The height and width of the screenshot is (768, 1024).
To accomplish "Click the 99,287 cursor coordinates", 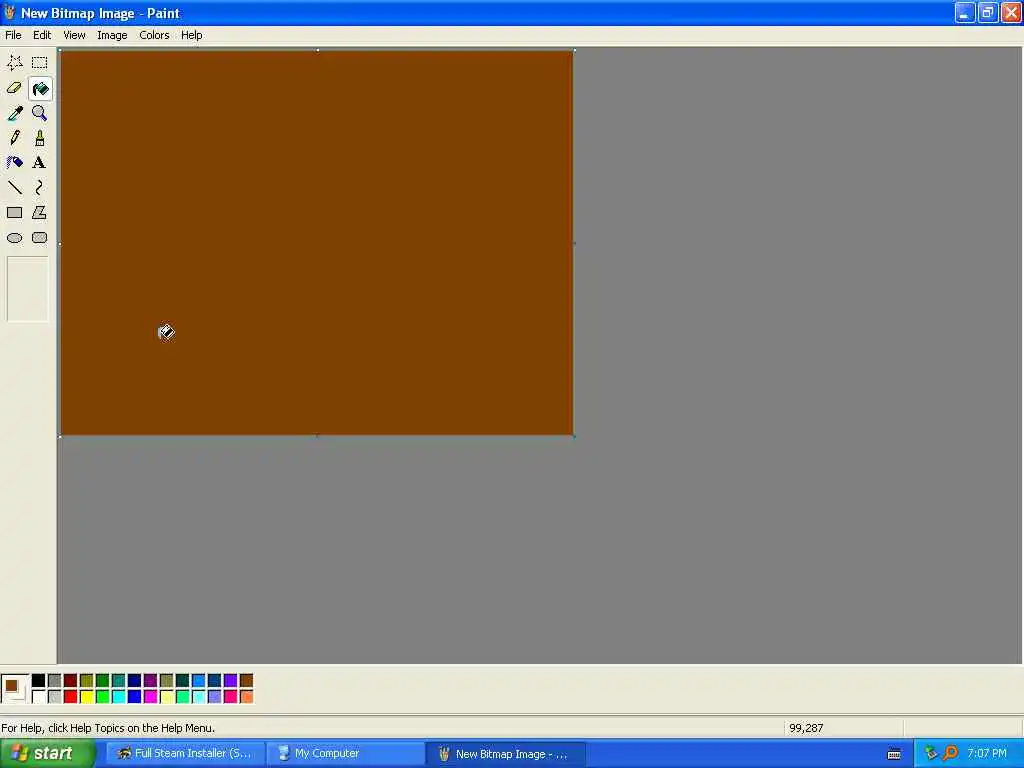I will pyautogui.click(x=806, y=728).
